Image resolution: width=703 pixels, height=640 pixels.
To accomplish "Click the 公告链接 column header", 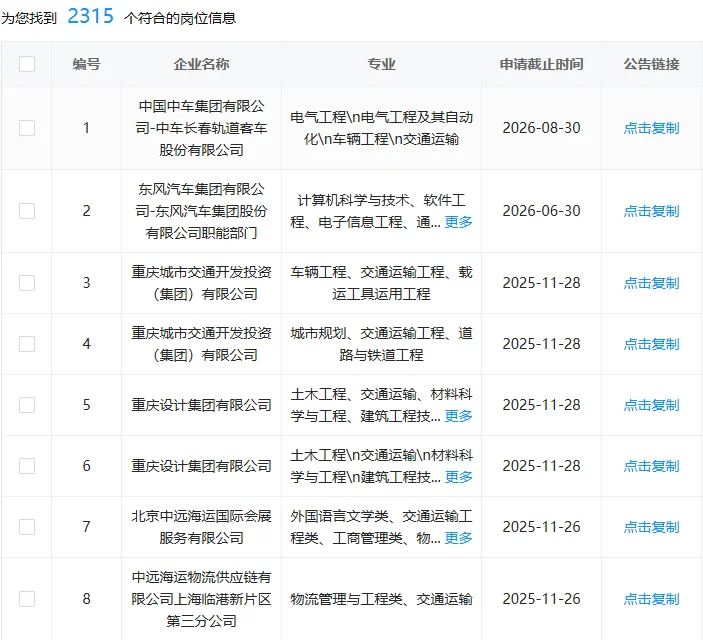I will click(651, 64).
